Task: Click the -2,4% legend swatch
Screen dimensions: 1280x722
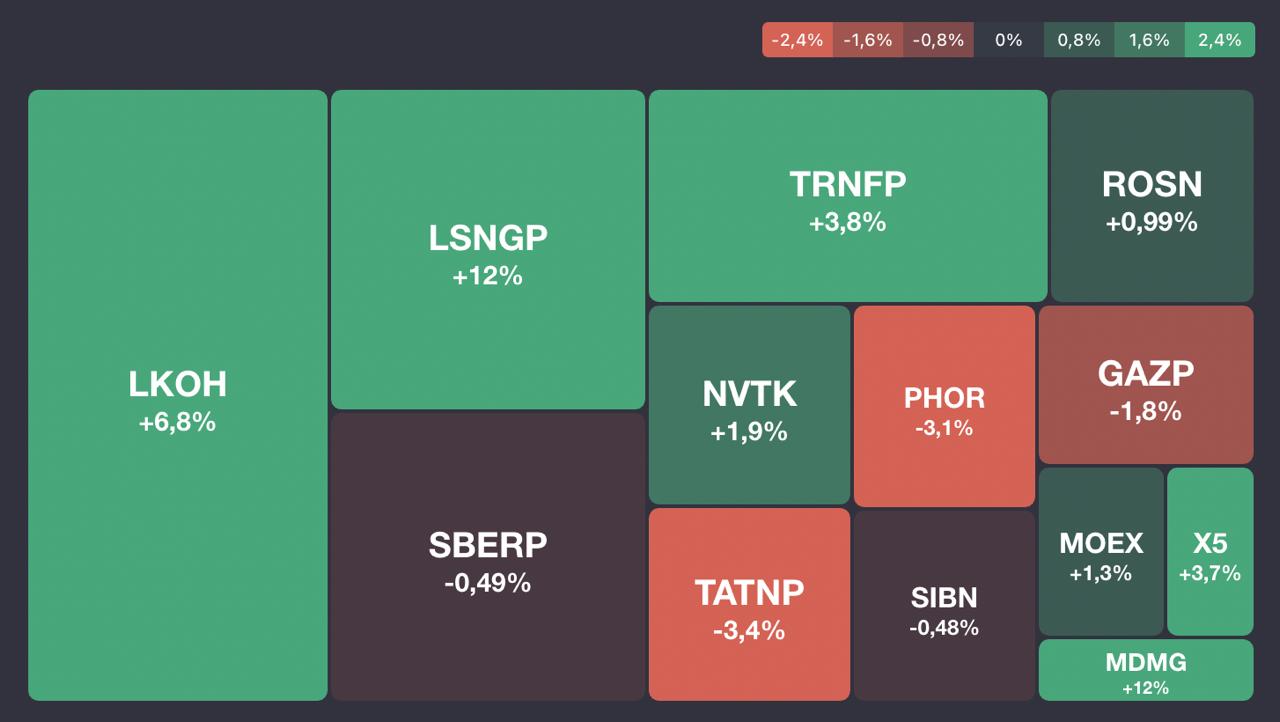Action: [797, 40]
